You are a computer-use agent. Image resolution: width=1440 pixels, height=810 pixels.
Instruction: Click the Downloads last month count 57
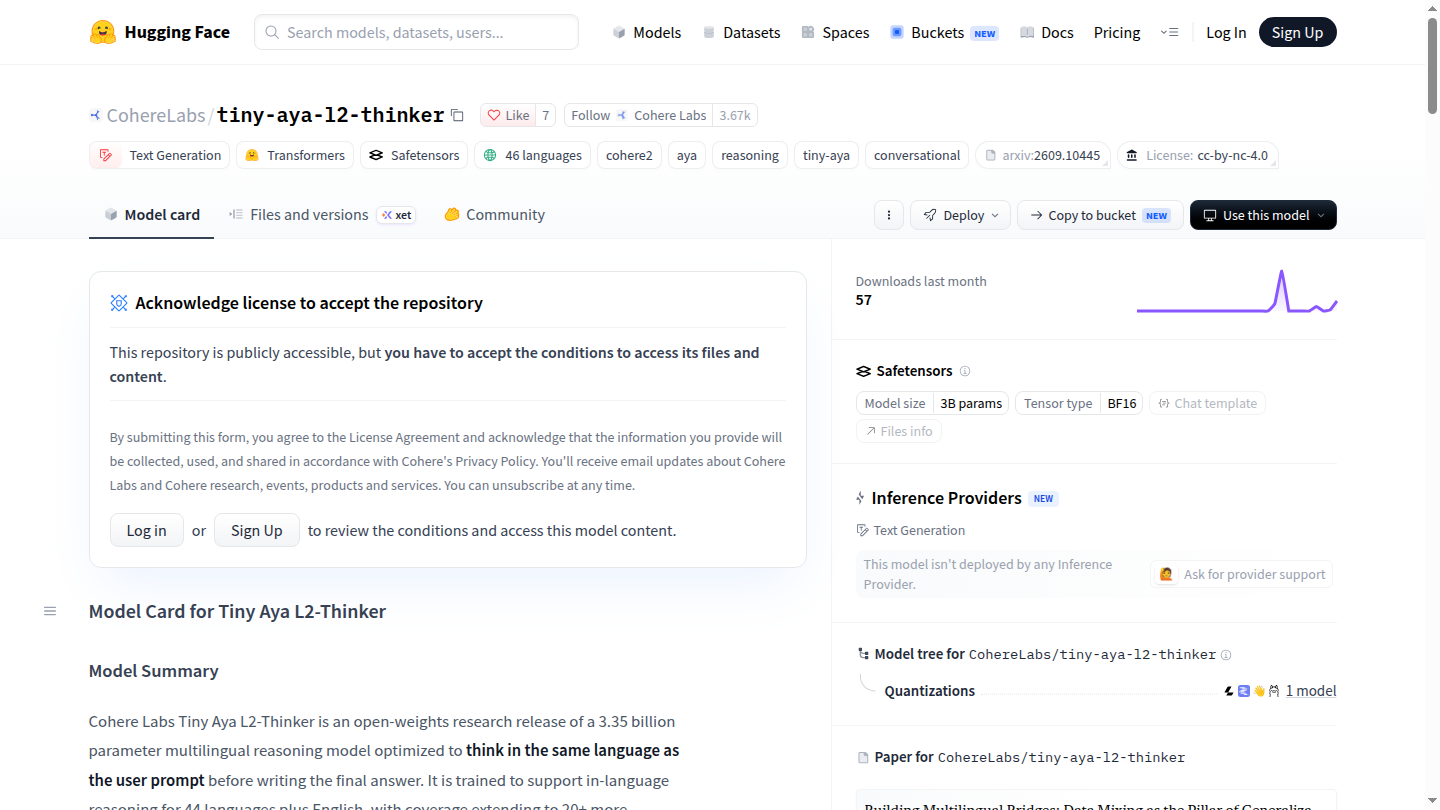point(864,300)
